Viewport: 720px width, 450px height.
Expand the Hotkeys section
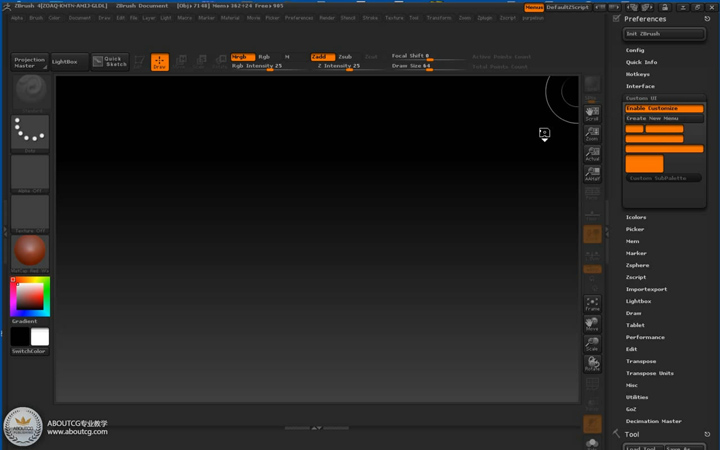point(637,74)
